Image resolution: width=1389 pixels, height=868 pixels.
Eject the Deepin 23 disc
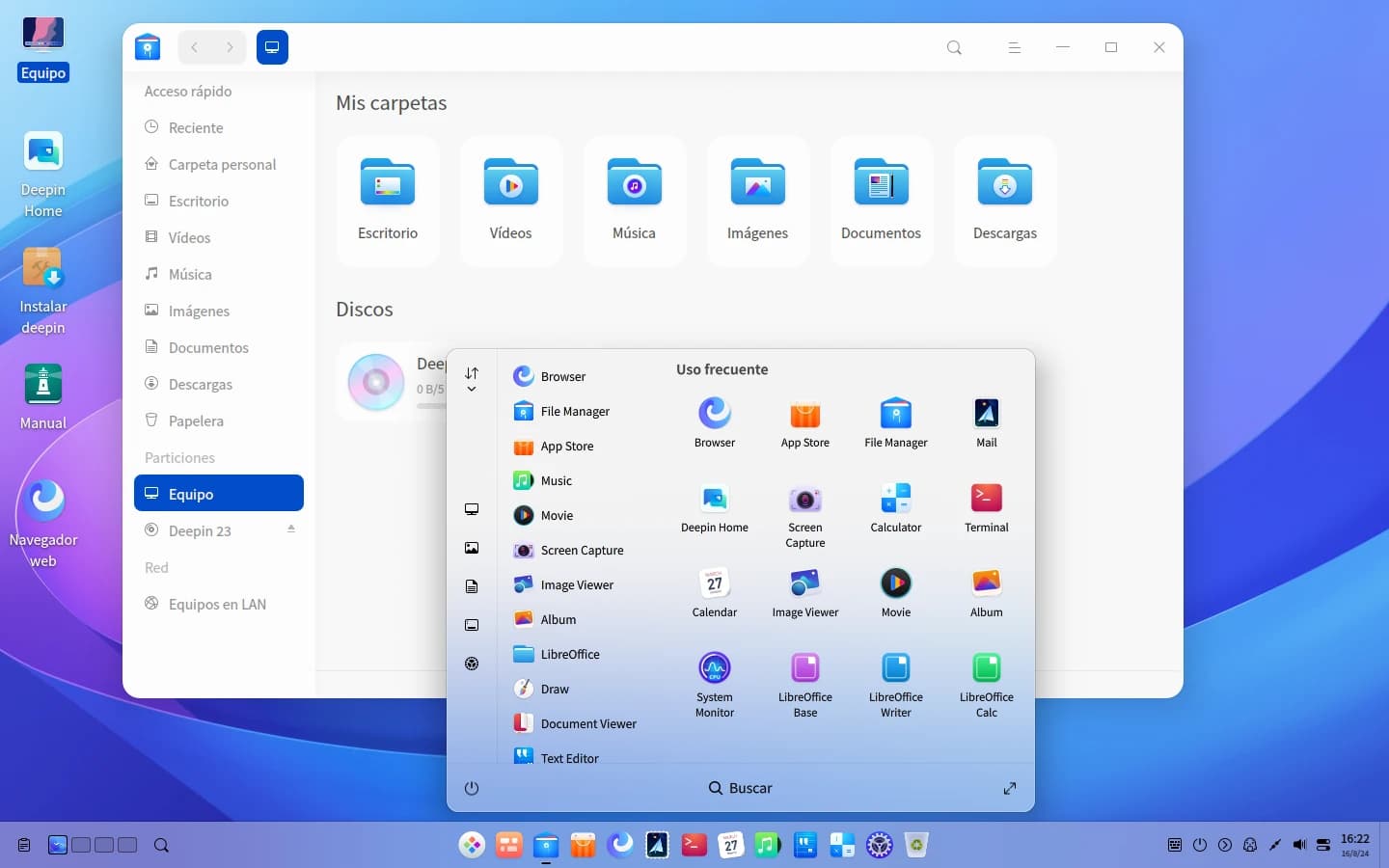click(291, 529)
